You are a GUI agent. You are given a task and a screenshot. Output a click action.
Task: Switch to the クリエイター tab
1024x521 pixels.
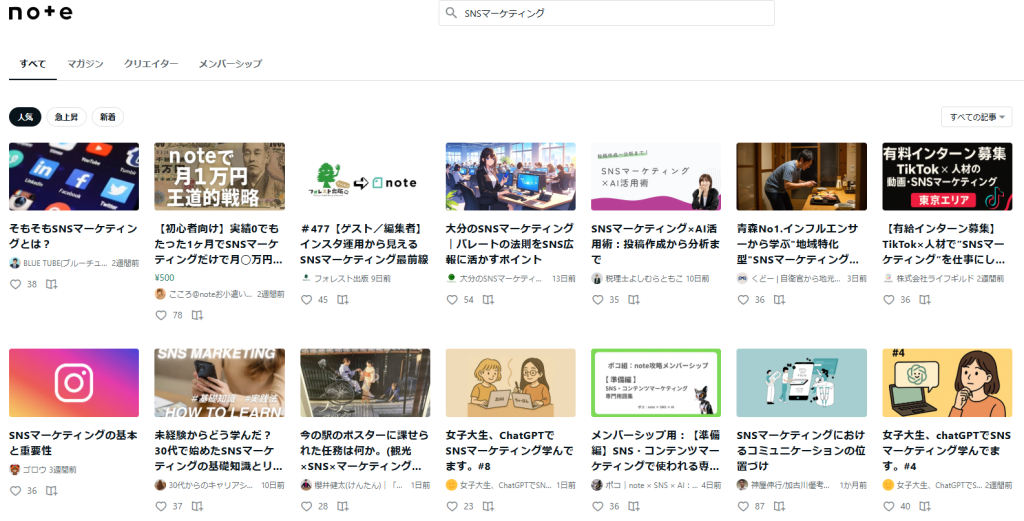[151, 63]
